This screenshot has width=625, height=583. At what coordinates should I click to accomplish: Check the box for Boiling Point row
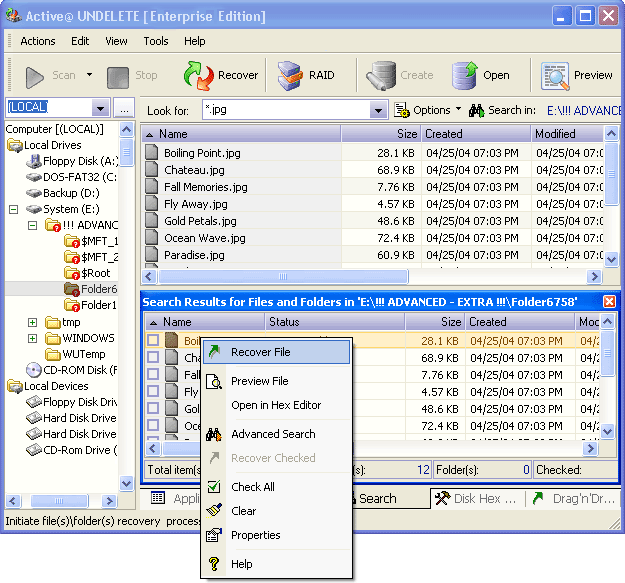tap(153, 340)
